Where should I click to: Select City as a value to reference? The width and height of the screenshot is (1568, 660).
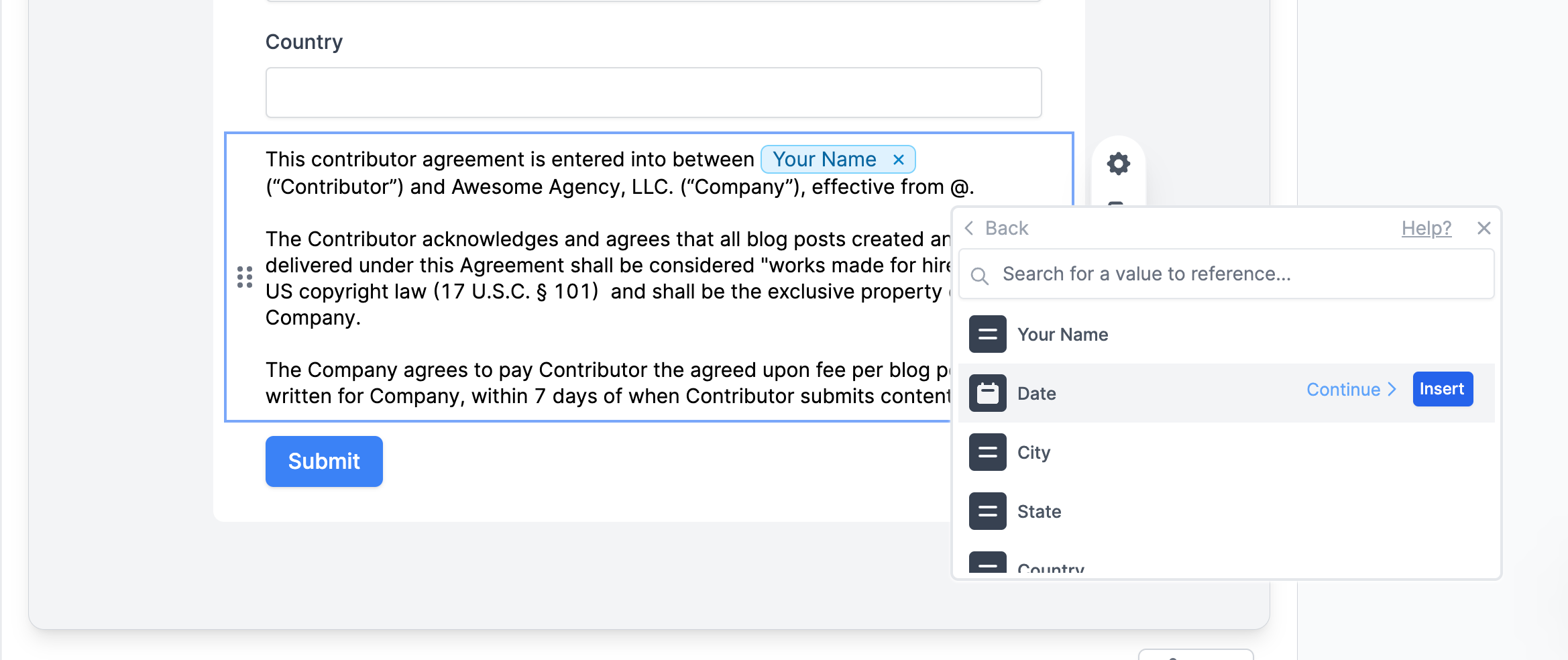click(x=1033, y=452)
